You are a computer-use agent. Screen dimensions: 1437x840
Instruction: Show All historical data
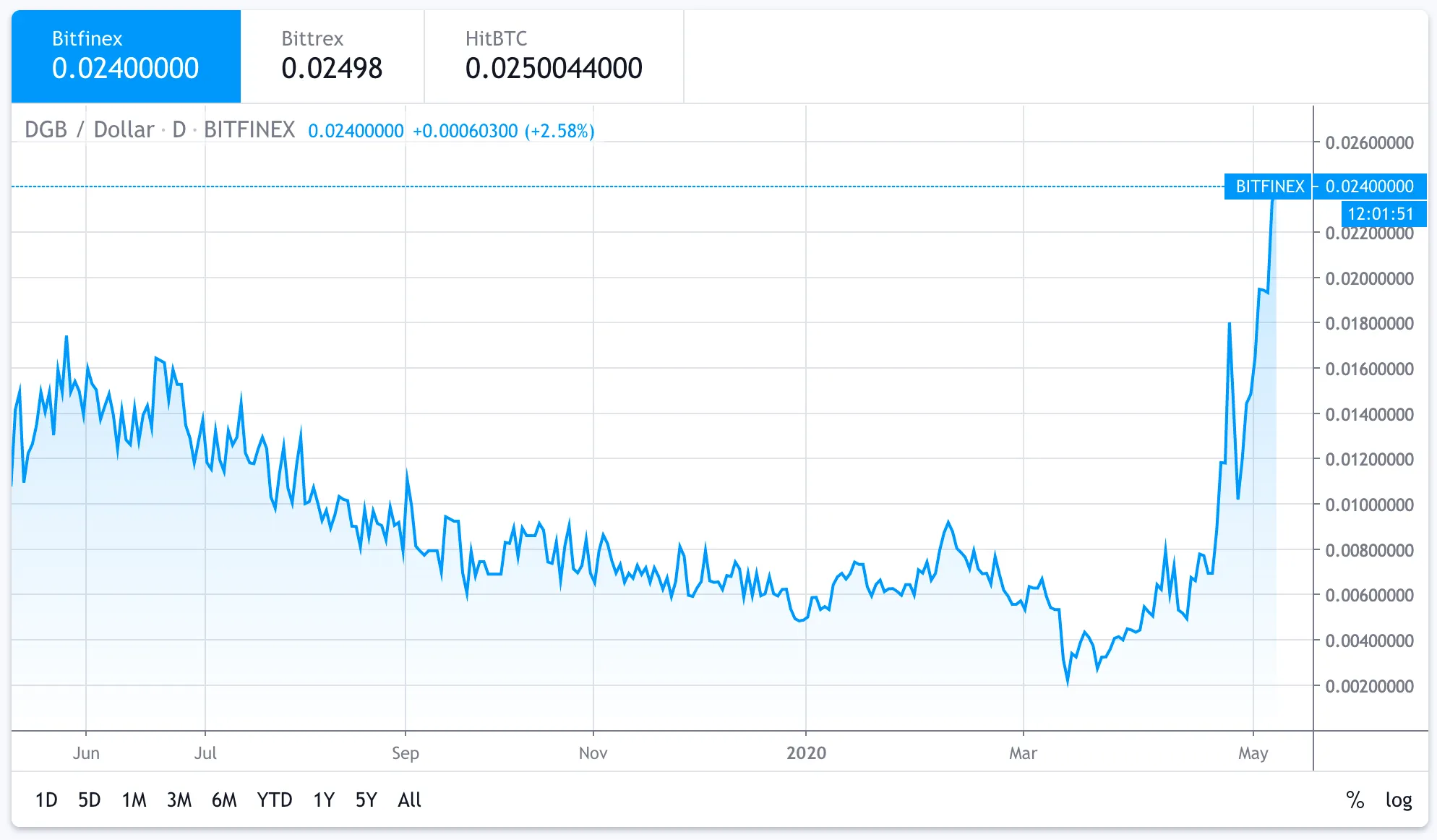click(409, 800)
